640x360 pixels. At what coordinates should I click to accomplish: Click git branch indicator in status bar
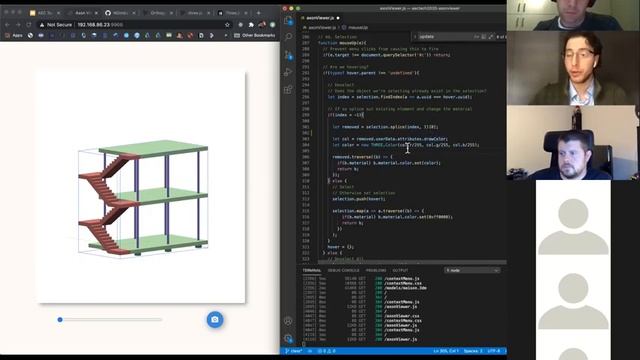(294, 351)
